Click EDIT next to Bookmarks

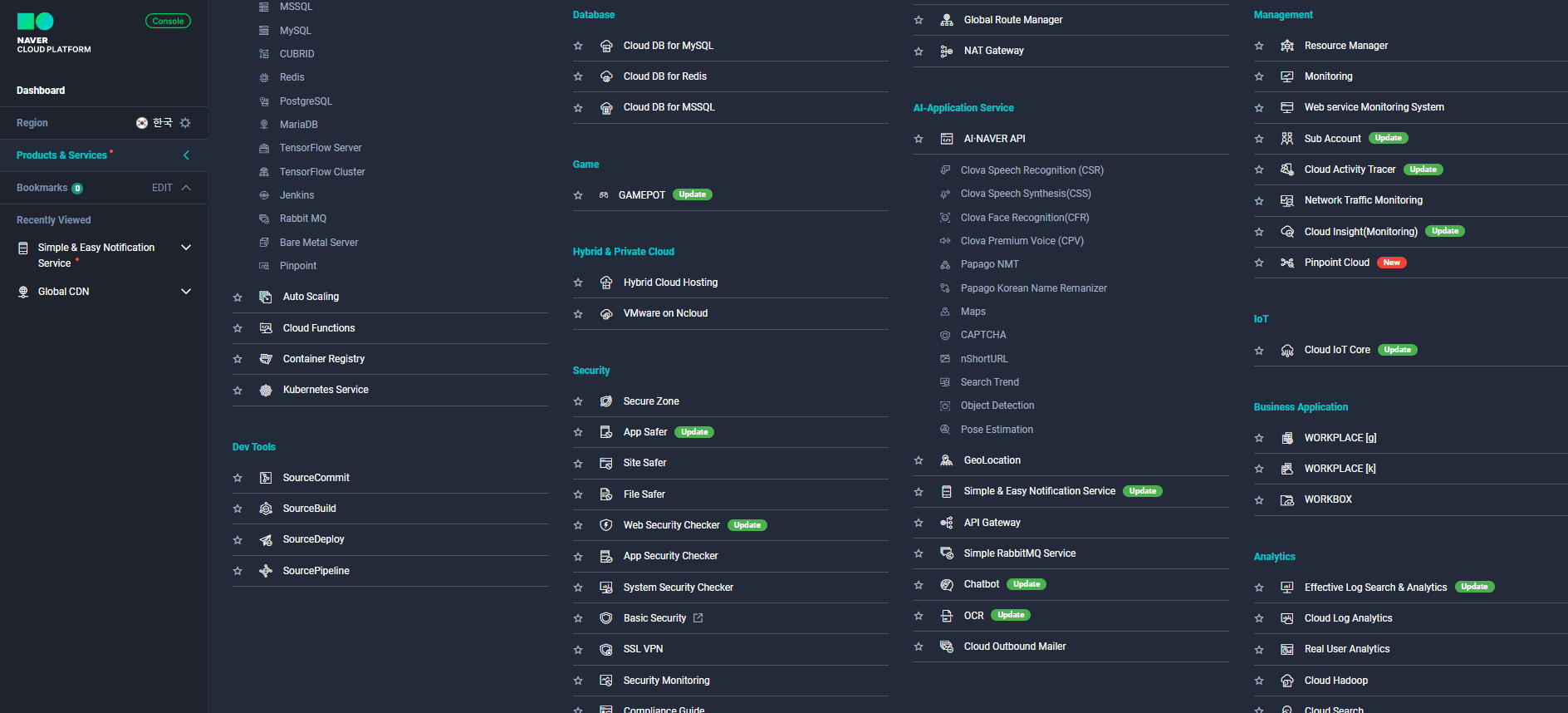point(162,188)
